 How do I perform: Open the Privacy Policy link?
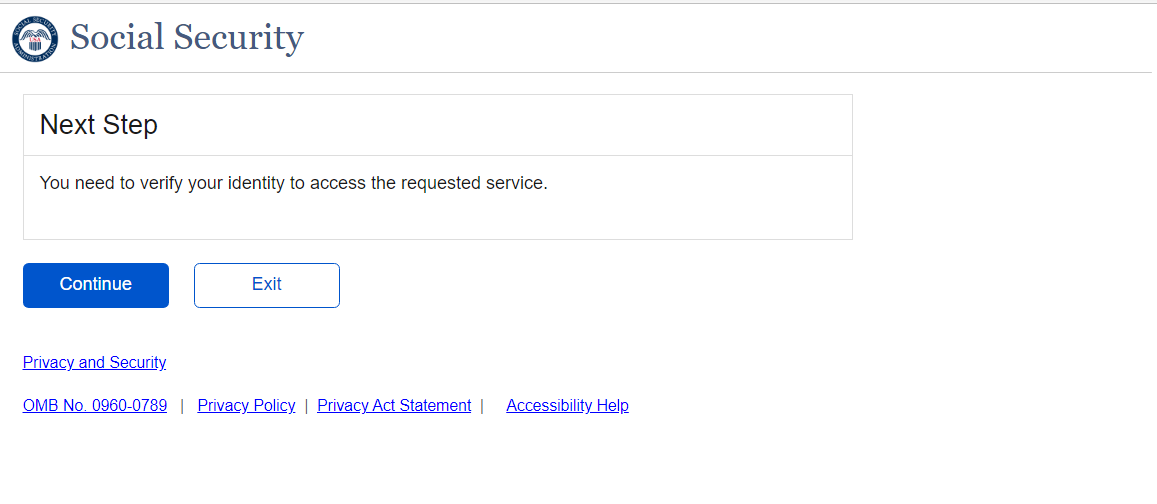coord(246,405)
